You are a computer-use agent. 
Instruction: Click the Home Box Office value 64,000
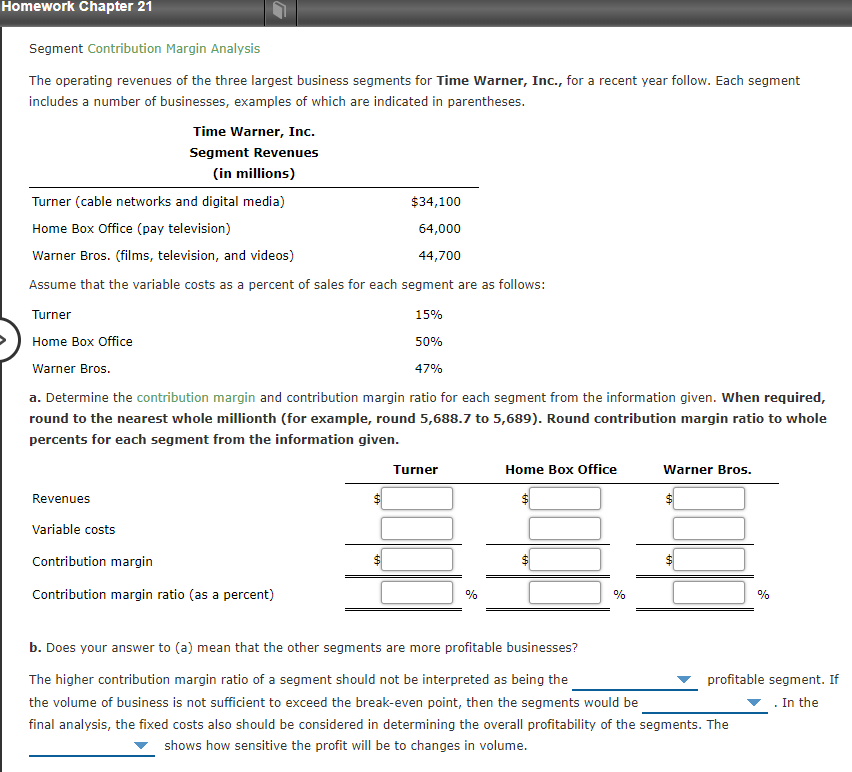click(x=439, y=229)
